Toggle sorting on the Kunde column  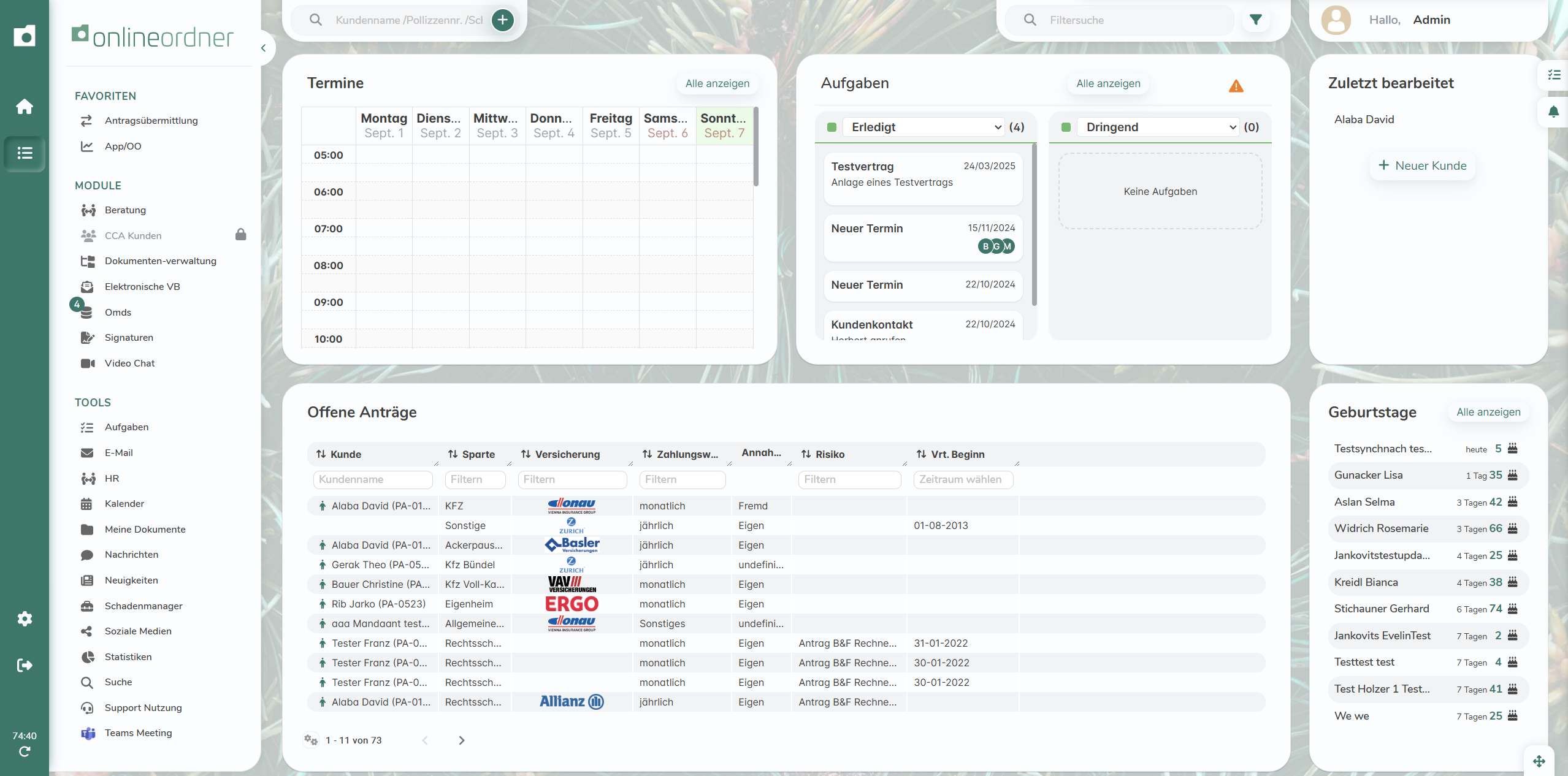[x=321, y=454]
